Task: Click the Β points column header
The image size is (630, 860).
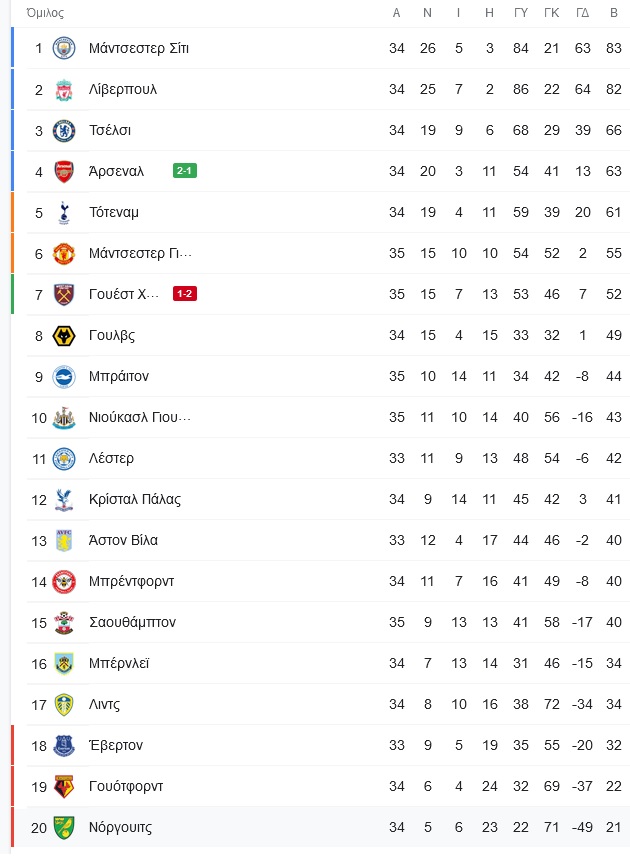Action: (x=614, y=13)
